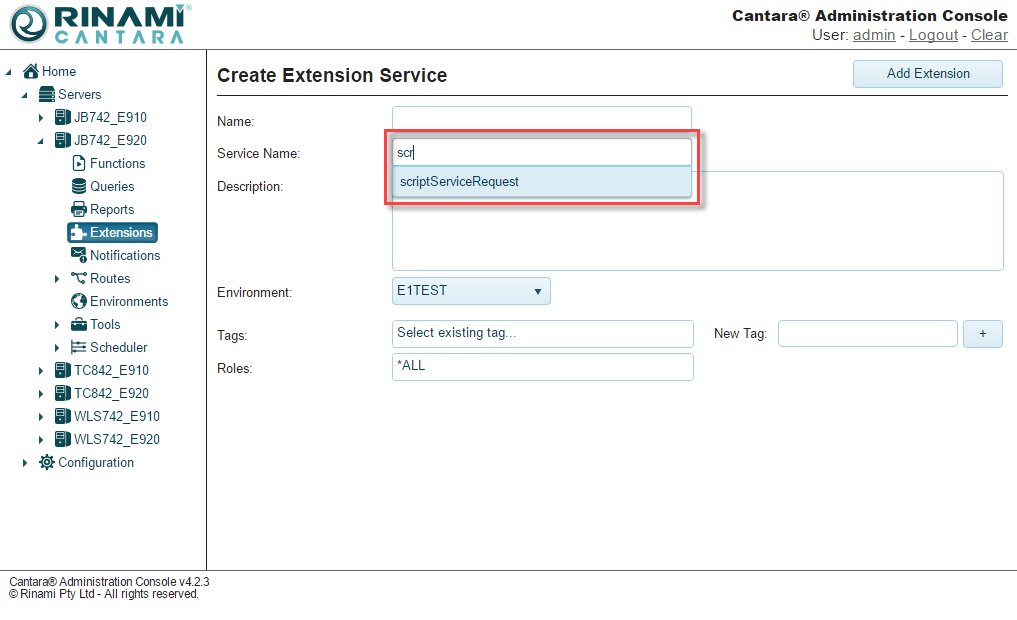1017x620 pixels.
Task: Open the Environment E1TEST dropdown
Action: tap(471, 291)
